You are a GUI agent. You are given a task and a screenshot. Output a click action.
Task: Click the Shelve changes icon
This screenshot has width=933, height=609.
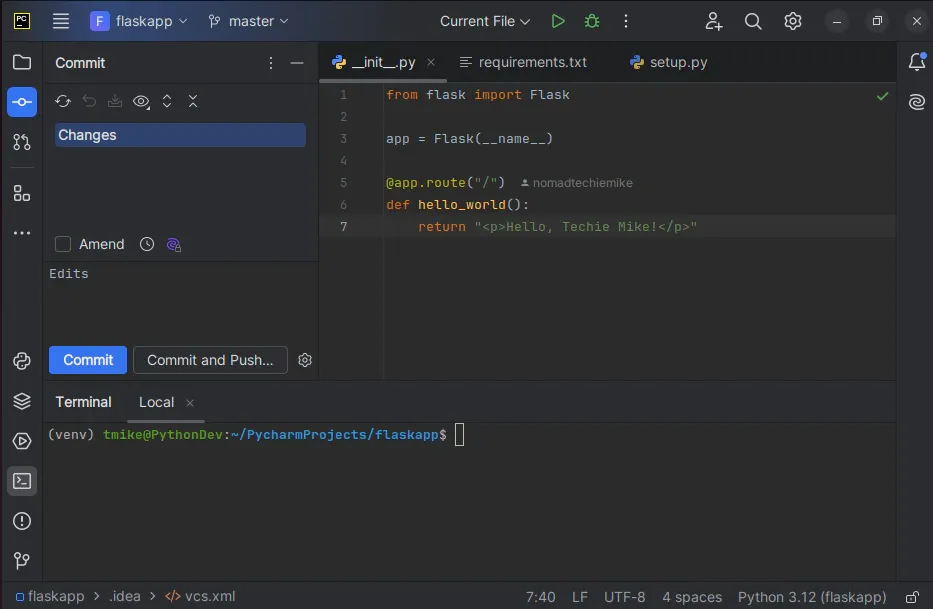115,101
